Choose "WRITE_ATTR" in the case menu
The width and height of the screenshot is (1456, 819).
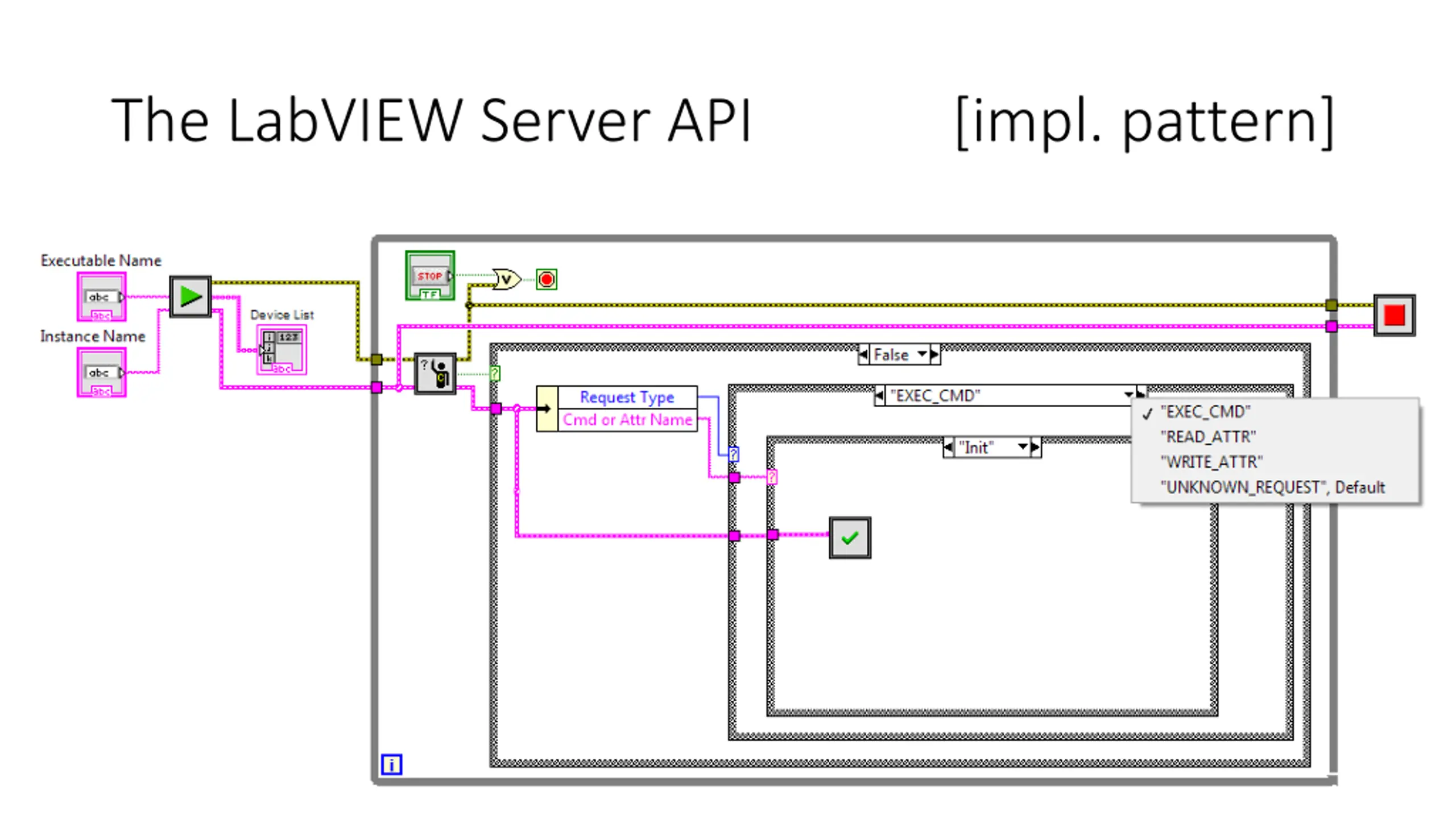[x=1275, y=462]
